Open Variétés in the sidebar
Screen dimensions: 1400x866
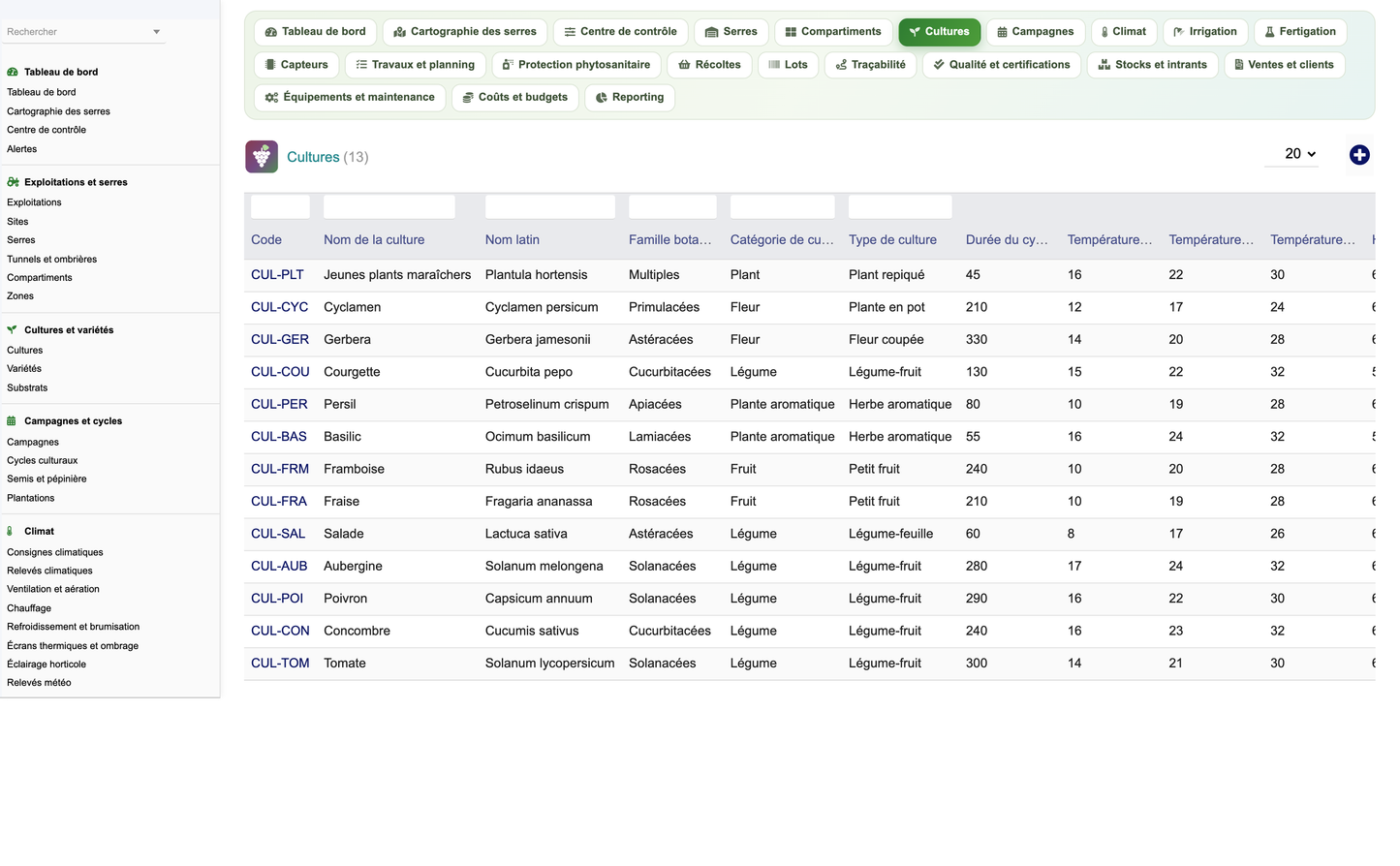tap(24, 369)
